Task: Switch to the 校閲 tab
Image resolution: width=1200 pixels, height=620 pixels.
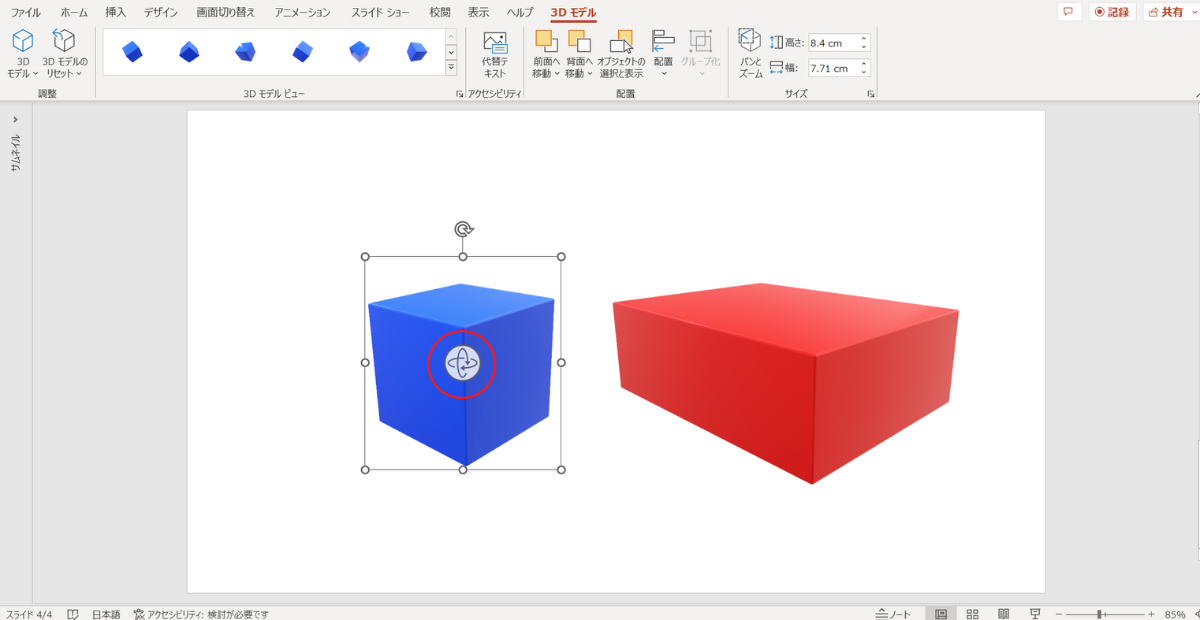Action: click(440, 13)
